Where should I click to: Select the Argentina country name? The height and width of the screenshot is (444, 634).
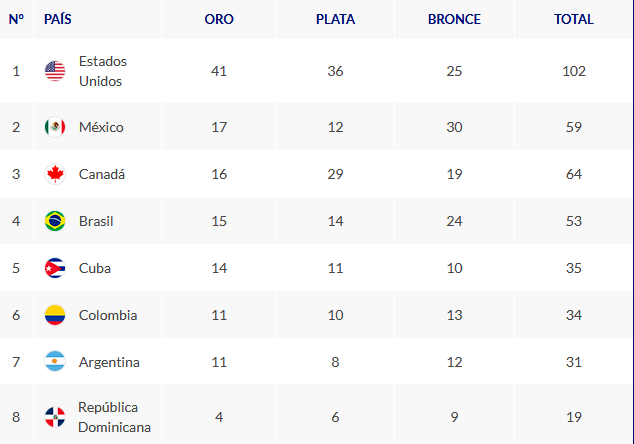pyautogui.click(x=109, y=362)
